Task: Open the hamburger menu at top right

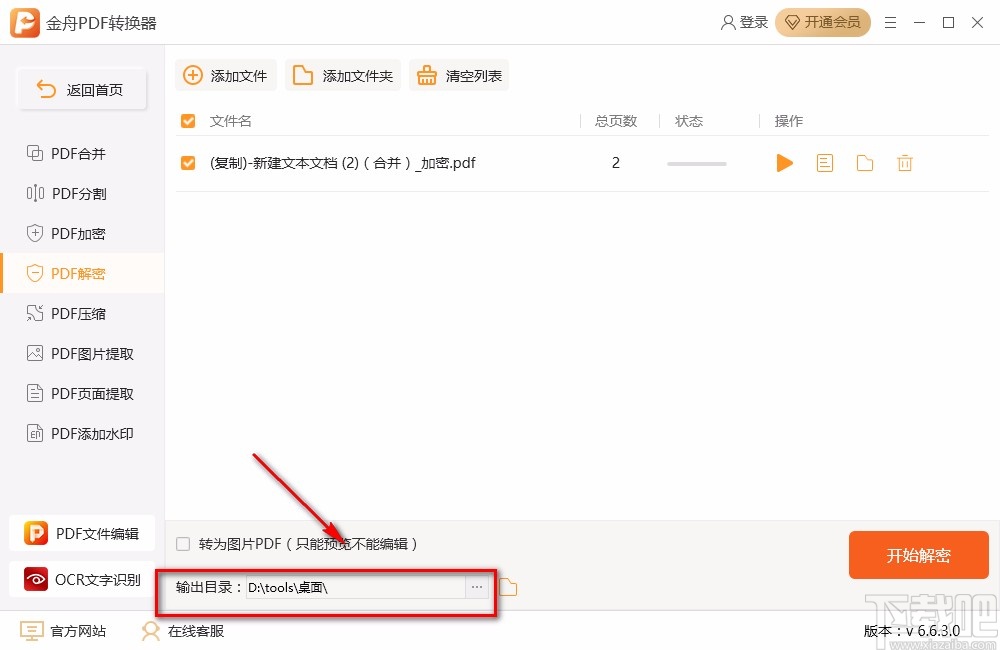Action: (x=891, y=22)
